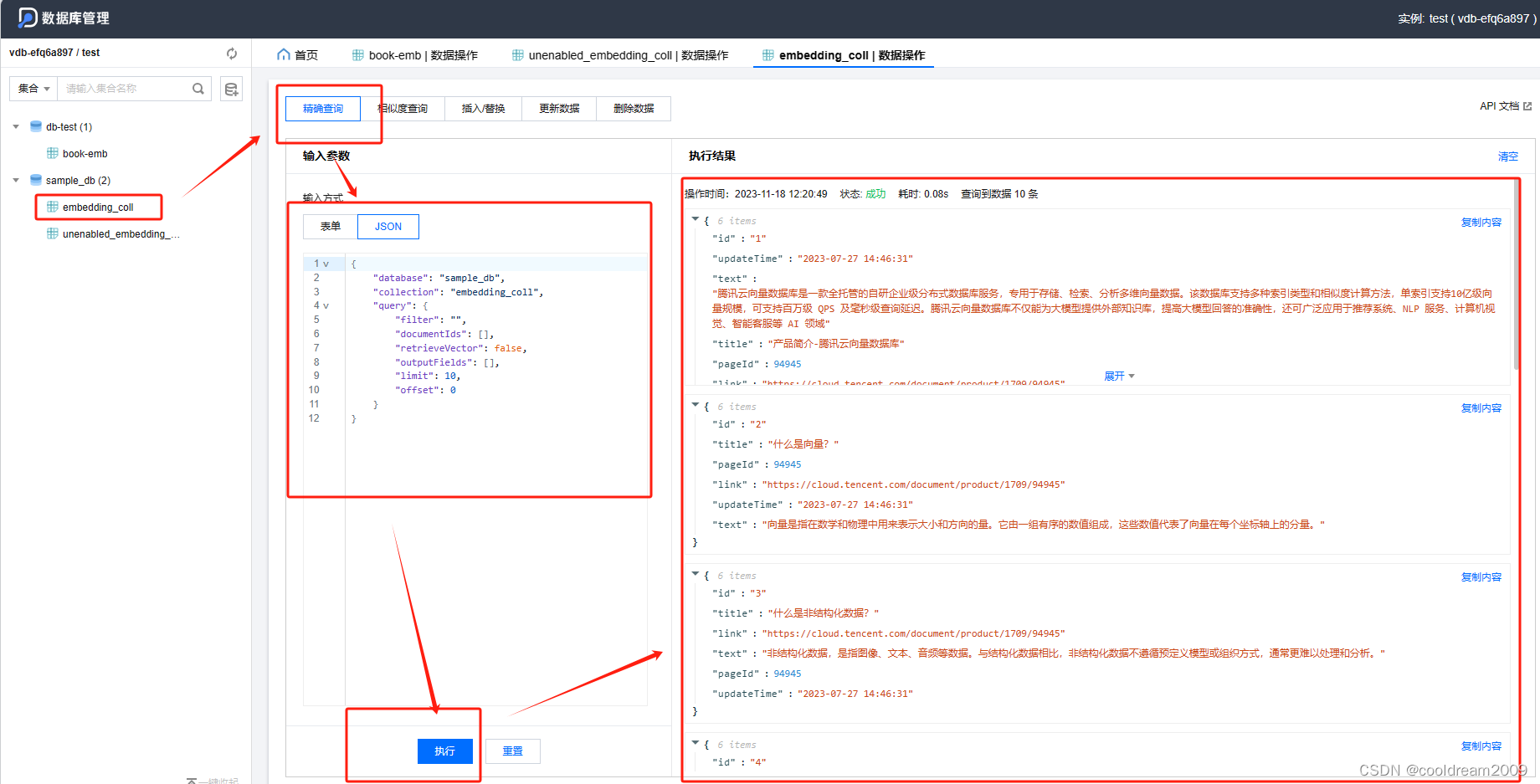Switch to 更新数据 tab

point(559,109)
